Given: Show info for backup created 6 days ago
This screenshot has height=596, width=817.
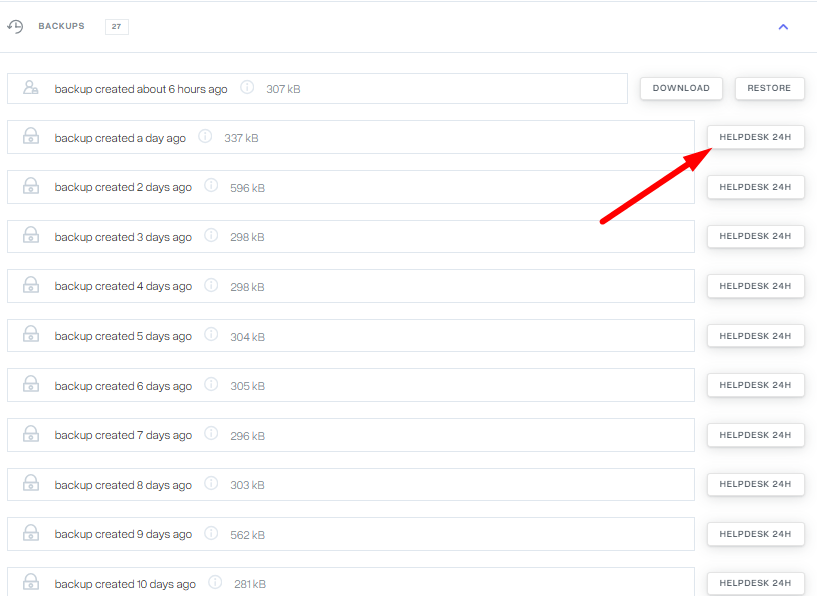Looking at the screenshot, I should point(211,384).
